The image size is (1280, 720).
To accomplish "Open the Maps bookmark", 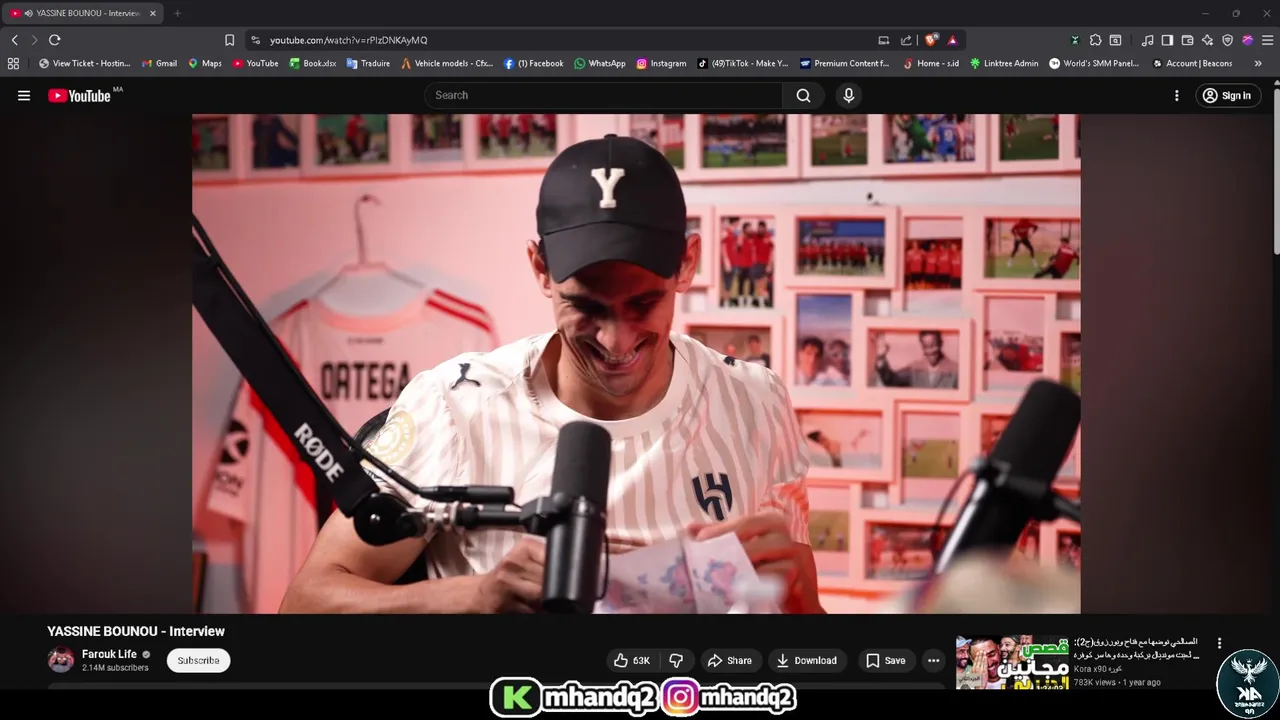I will click(x=205, y=63).
